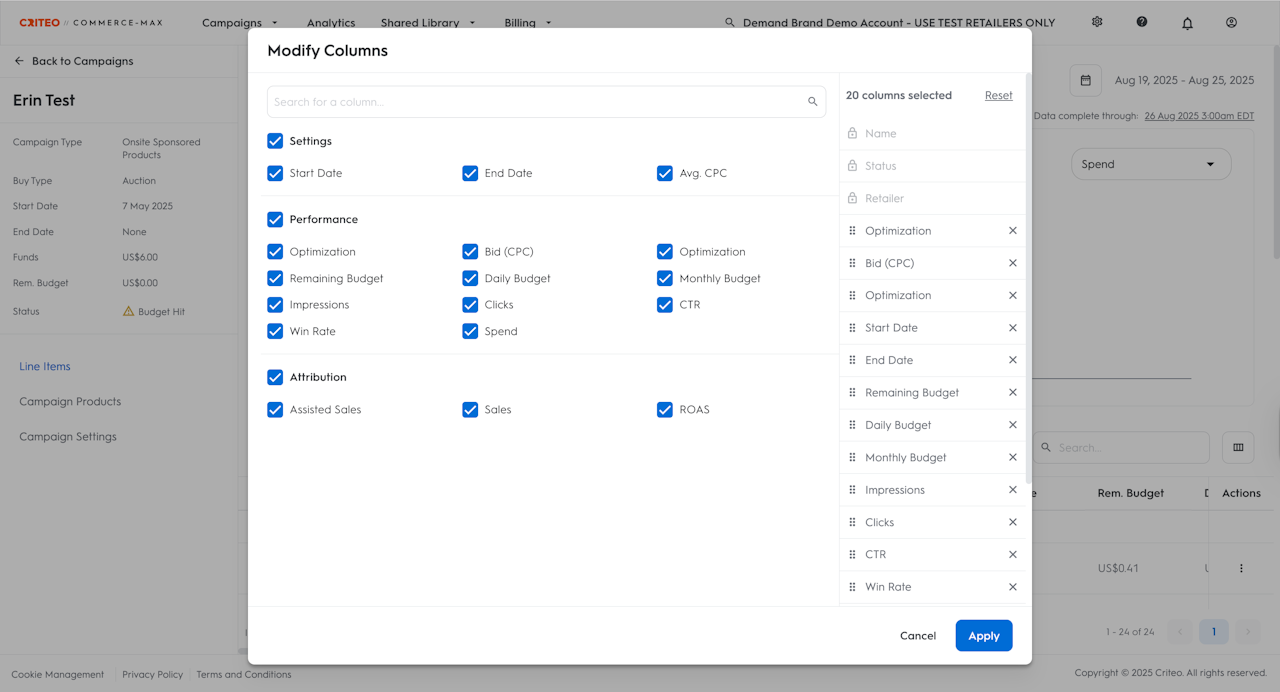Remove Win Rate from selected columns
This screenshot has width=1280, height=692.
click(1012, 587)
